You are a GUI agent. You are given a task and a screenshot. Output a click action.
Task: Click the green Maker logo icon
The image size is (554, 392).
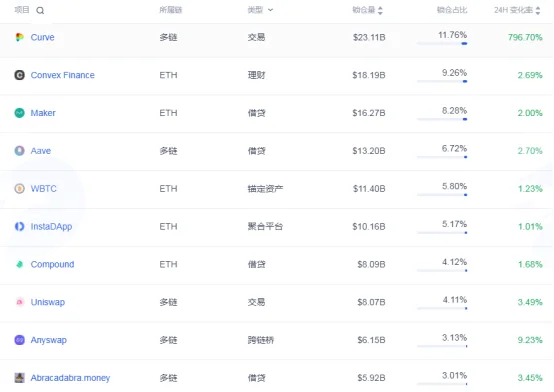tap(19, 113)
